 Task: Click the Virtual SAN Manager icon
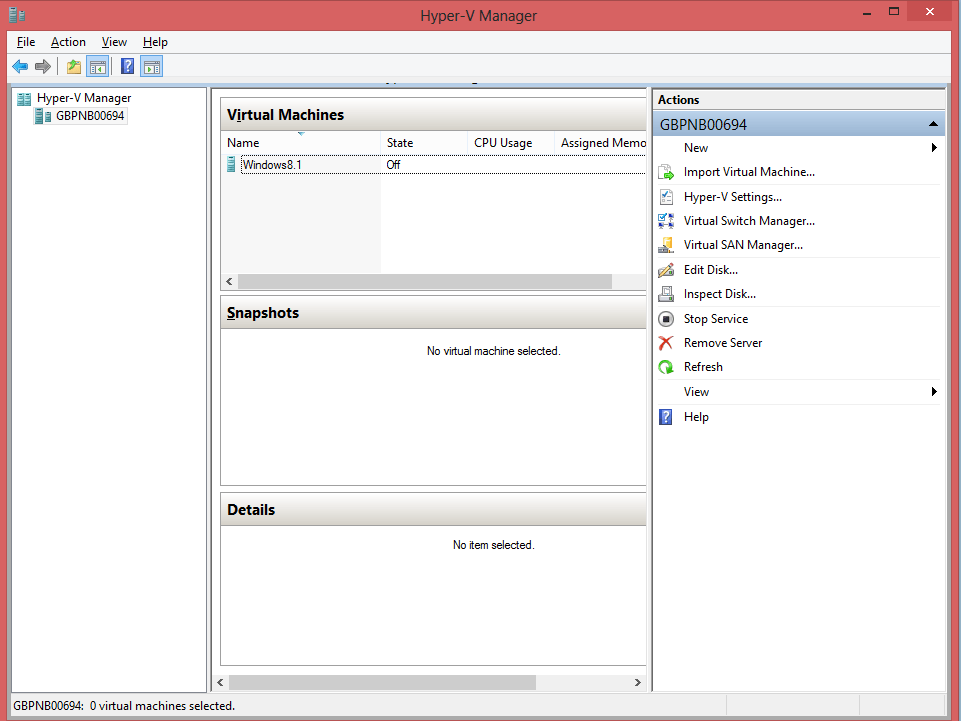666,245
